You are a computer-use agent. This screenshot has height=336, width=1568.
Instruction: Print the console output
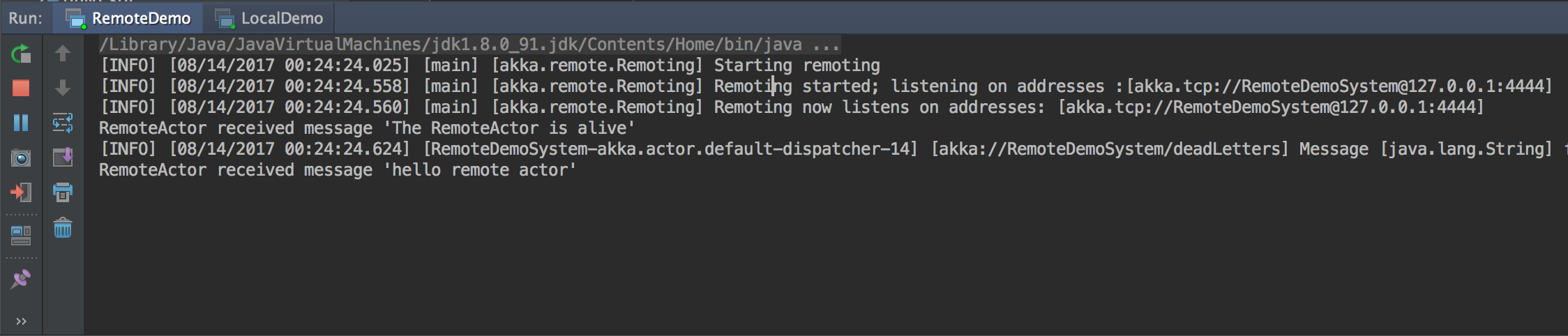63,192
